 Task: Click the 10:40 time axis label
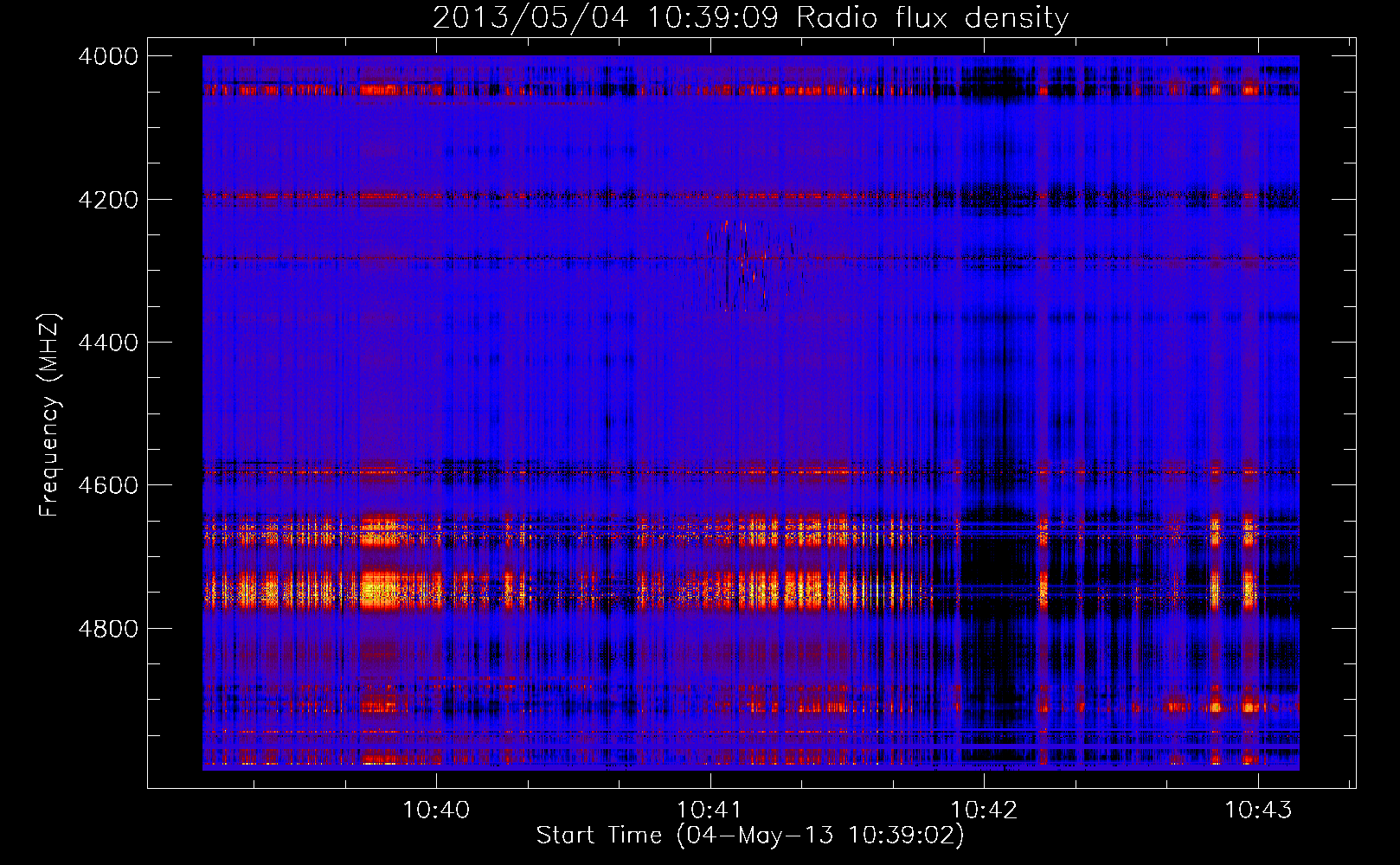[x=436, y=810]
